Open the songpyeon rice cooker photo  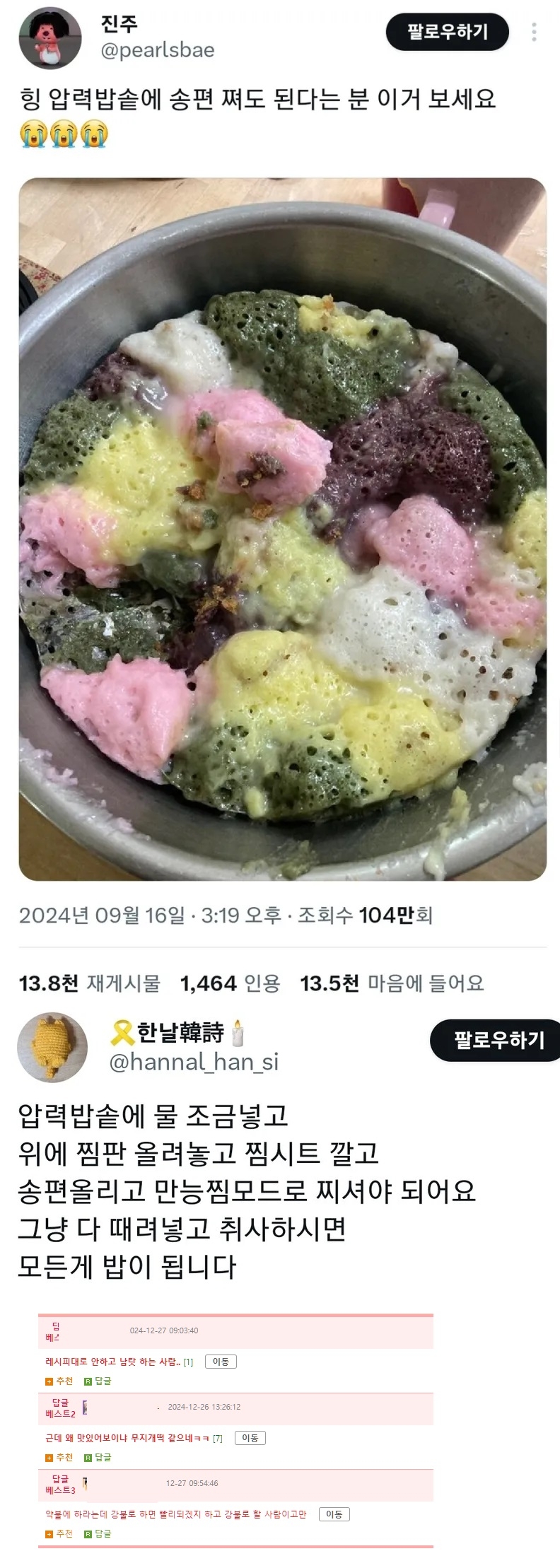pyautogui.click(x=282, y=529)
